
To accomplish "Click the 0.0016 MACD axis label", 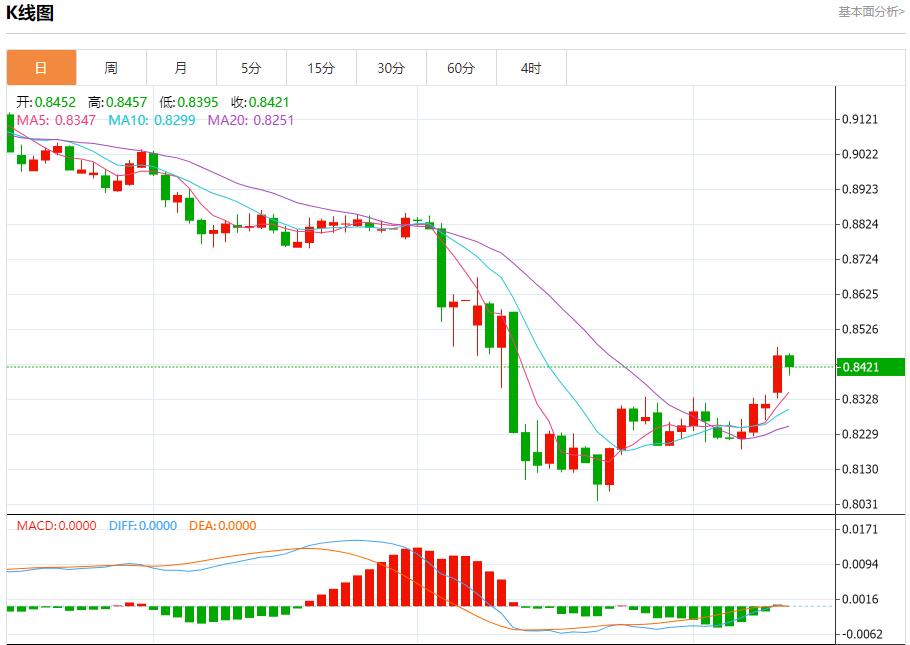I will pyautogui.click(x=860, y=600).
